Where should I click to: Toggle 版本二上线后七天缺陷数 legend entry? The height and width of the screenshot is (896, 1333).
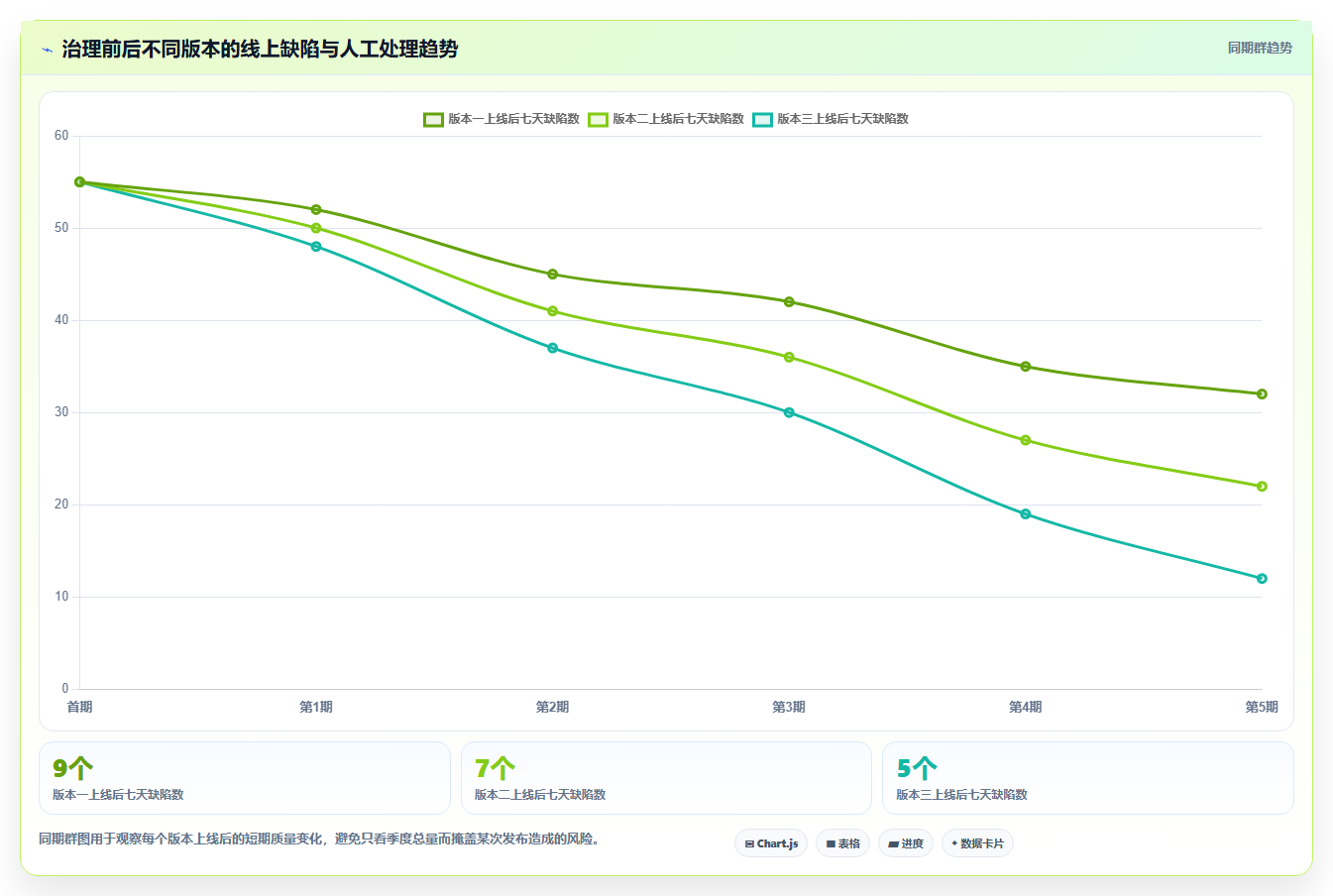(666, 119)
